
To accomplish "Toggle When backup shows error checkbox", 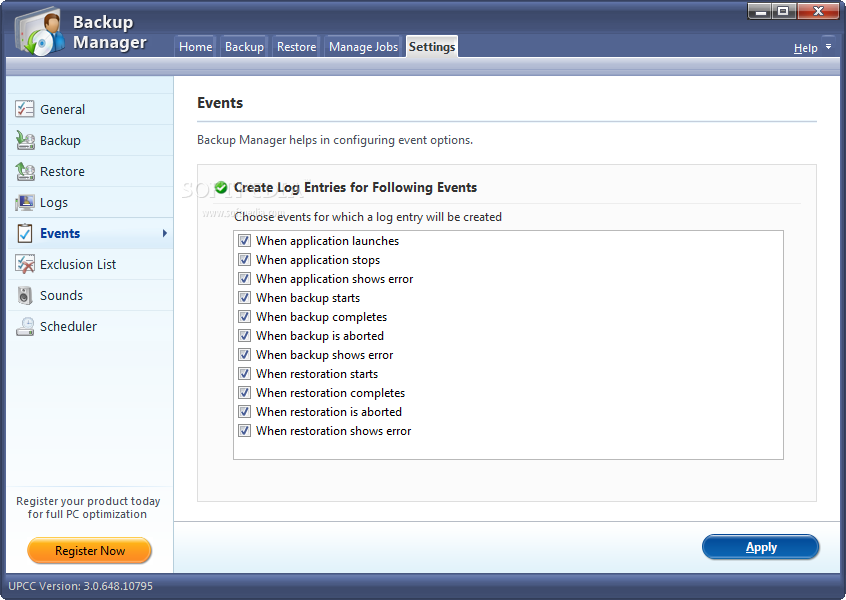I will pyautogui.click(x=244, y=354).
